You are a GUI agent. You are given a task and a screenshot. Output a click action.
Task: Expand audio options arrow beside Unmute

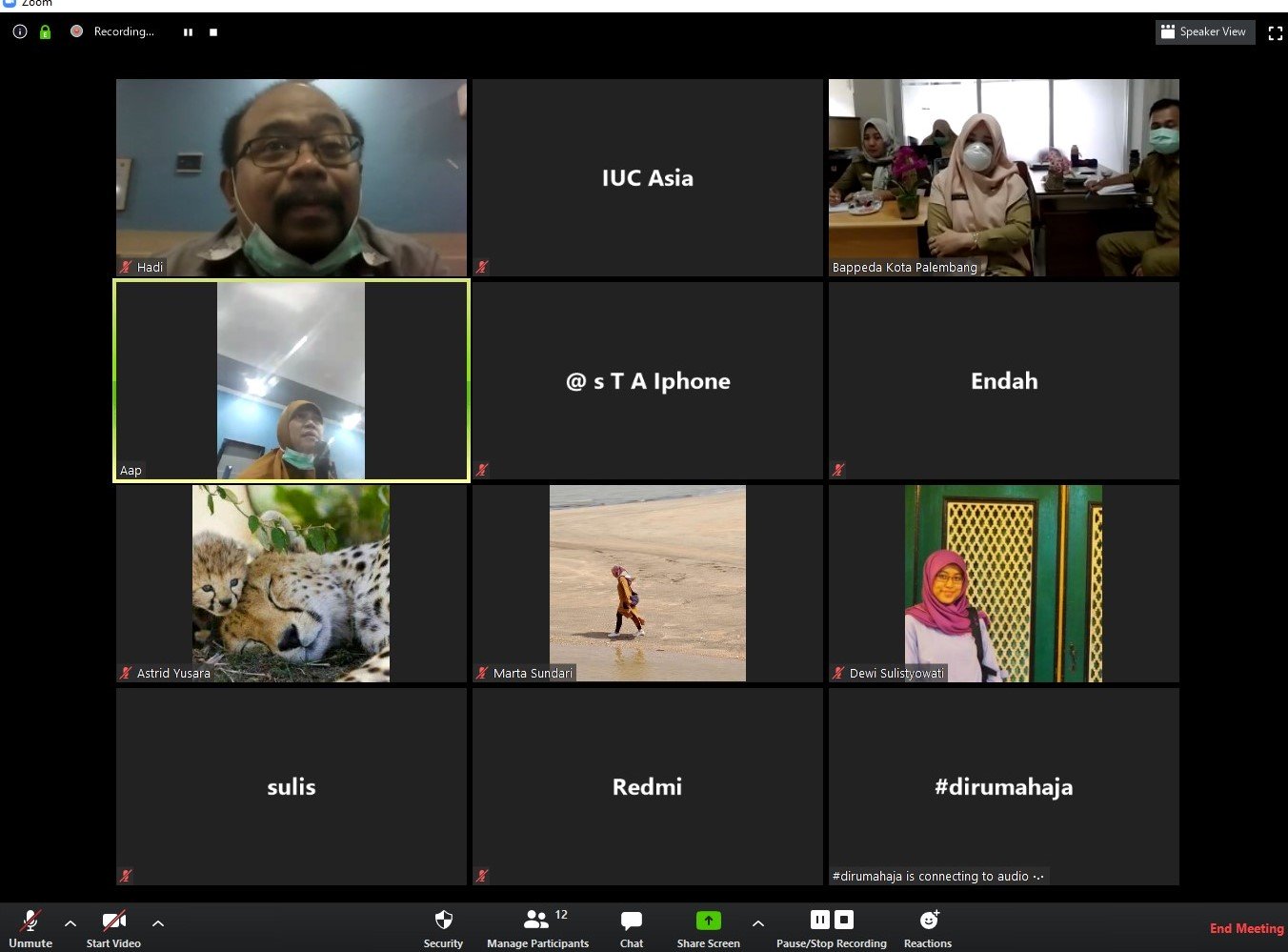(x=70, y=923)
